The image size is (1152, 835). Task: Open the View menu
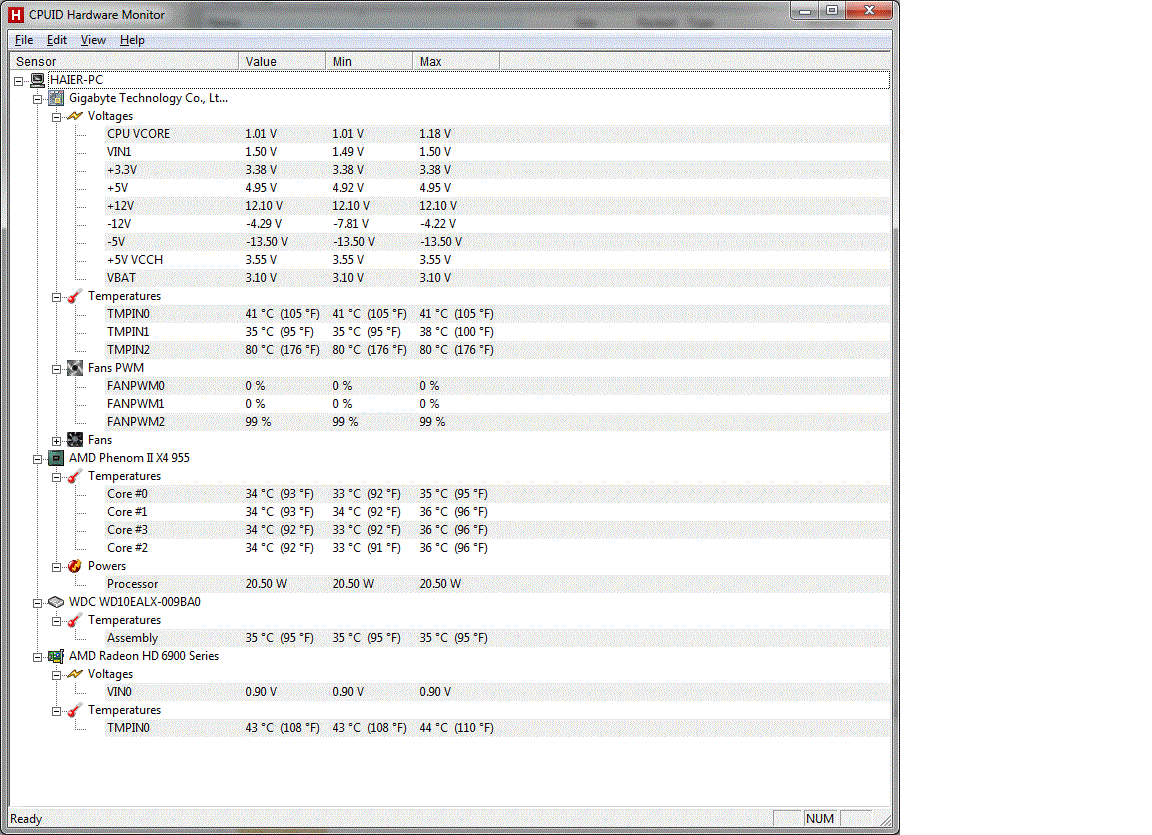93,40
